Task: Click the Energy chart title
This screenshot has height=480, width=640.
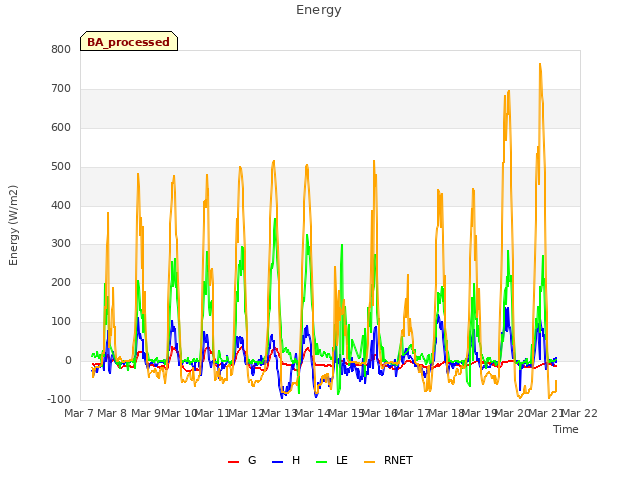Action: coord(319,10)
